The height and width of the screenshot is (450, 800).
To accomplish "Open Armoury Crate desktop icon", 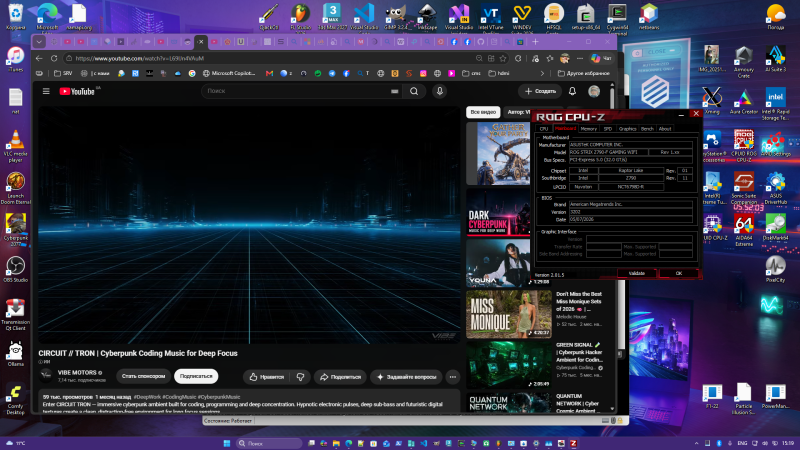I will [x=744, y=61].
